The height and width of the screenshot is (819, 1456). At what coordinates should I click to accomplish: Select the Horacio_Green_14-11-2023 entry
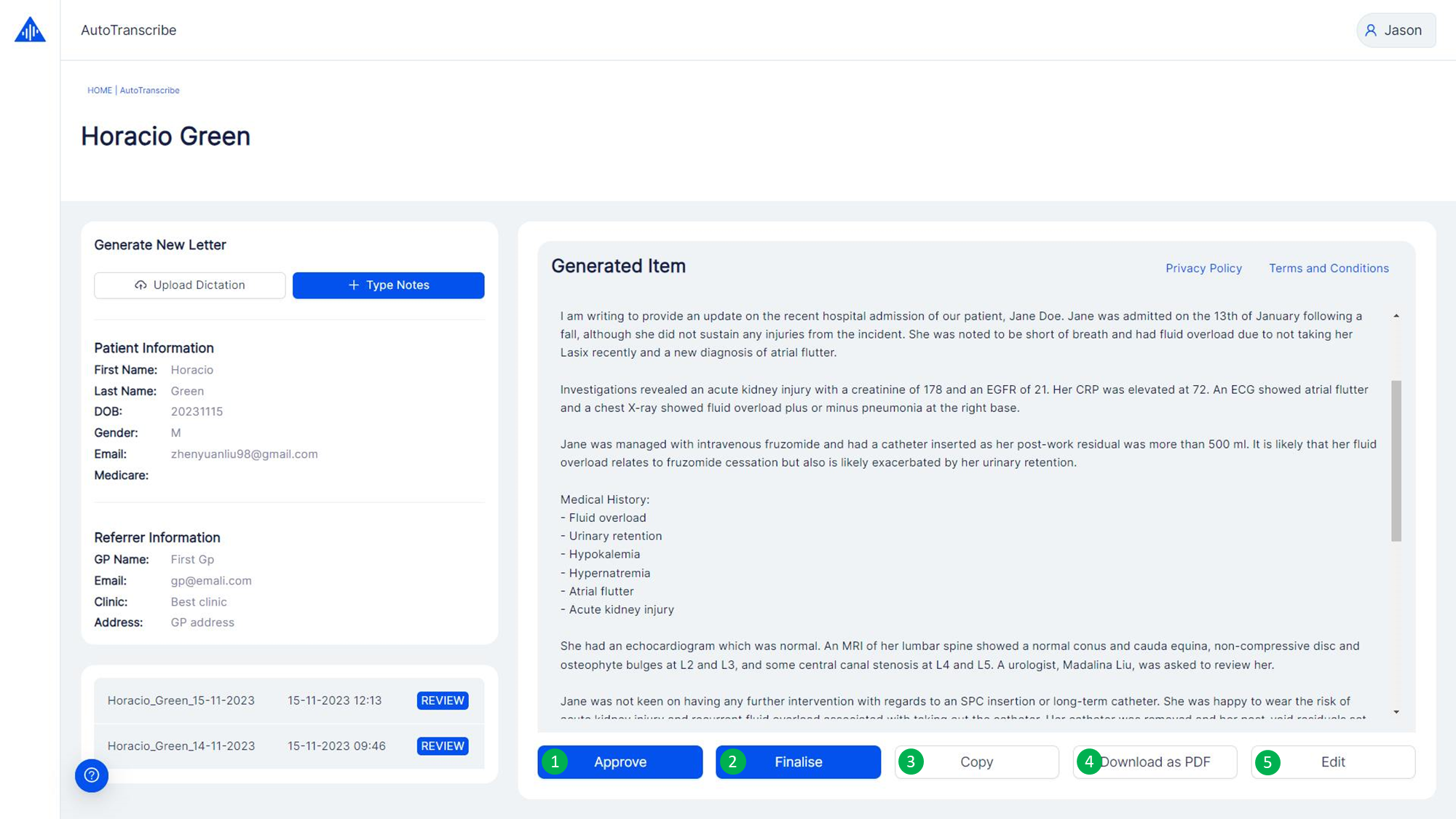[x=181, y=746]
